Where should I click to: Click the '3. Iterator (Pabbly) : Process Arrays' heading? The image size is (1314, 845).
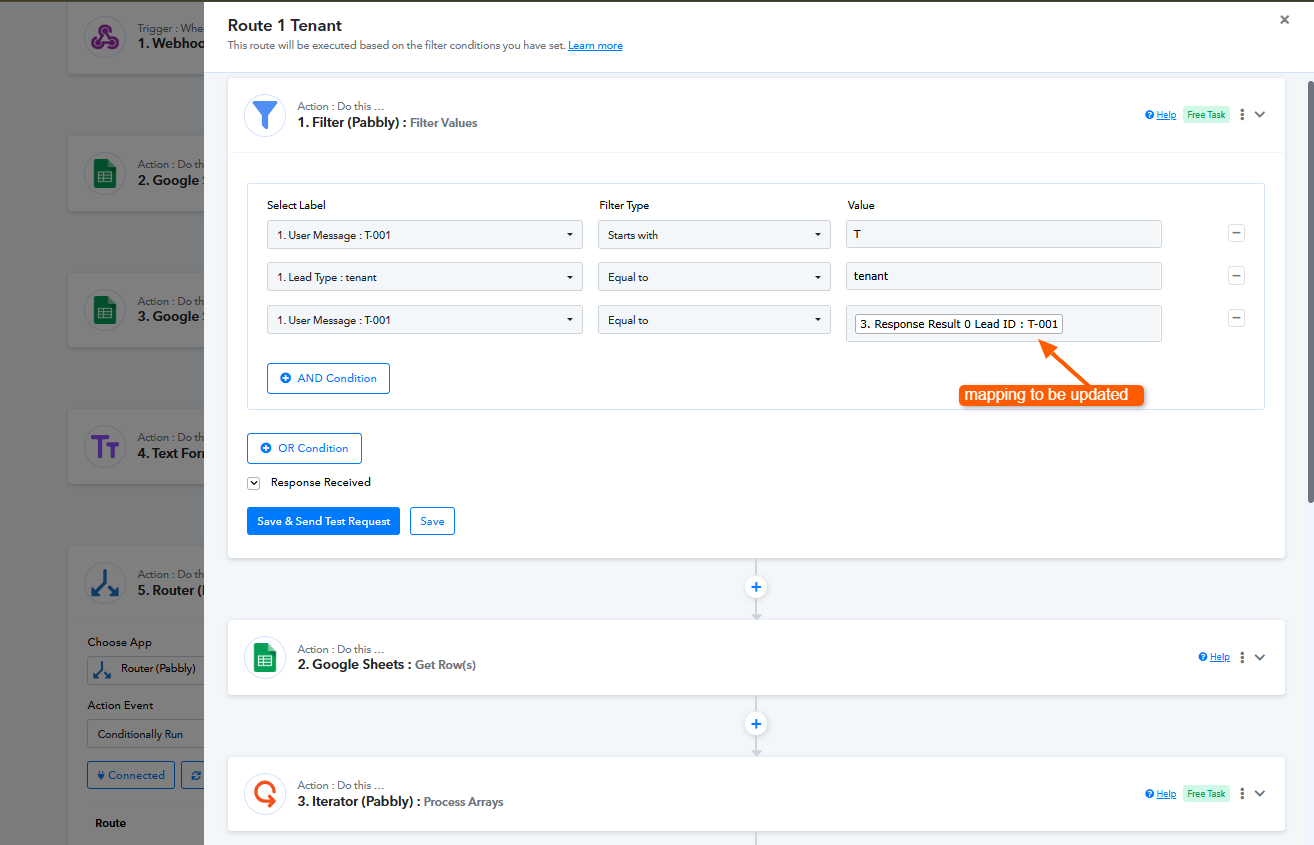pyautogui.click(x=400, y=802)
